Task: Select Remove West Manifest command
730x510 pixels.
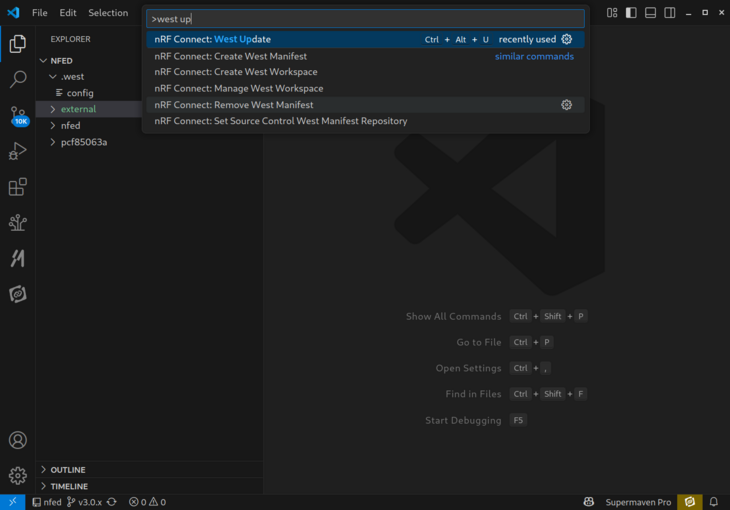Action: pos(365,105)
